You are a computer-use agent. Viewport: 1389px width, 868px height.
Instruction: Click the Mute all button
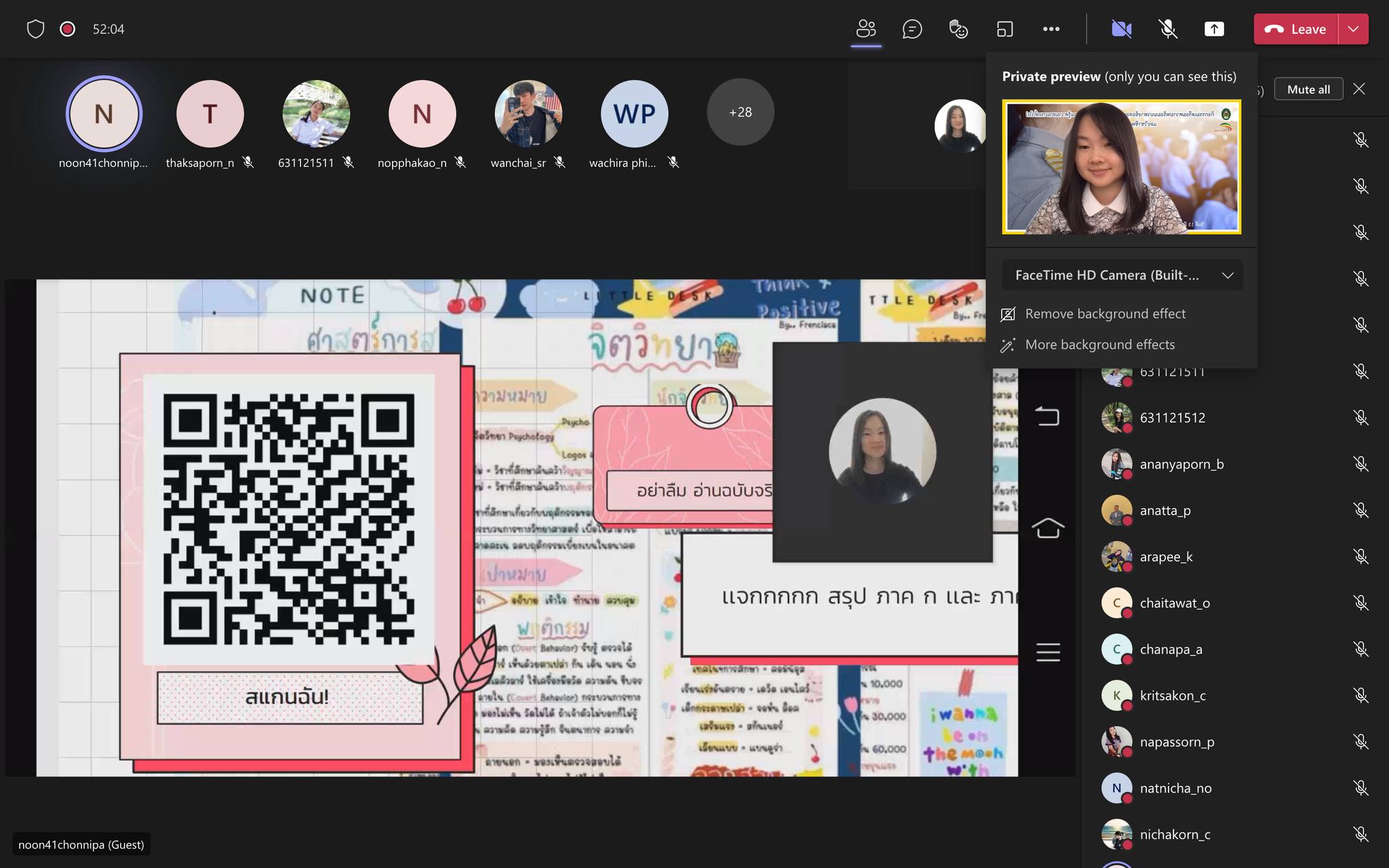(x=1308, y=90)
